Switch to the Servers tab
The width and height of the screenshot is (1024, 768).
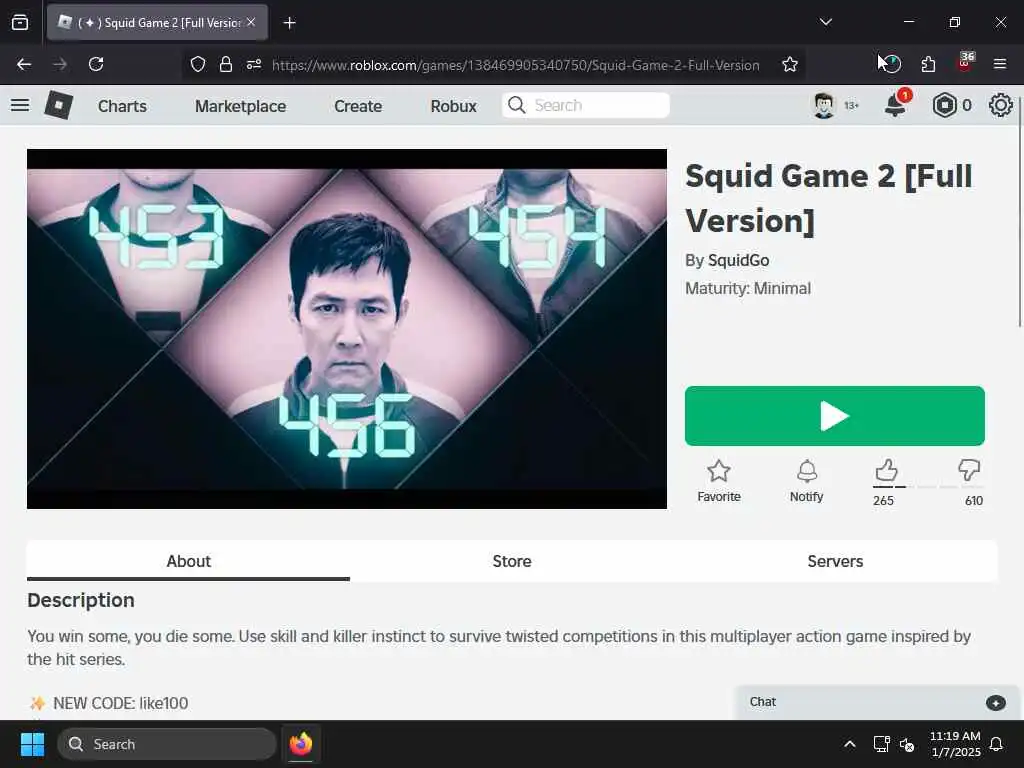835,561
